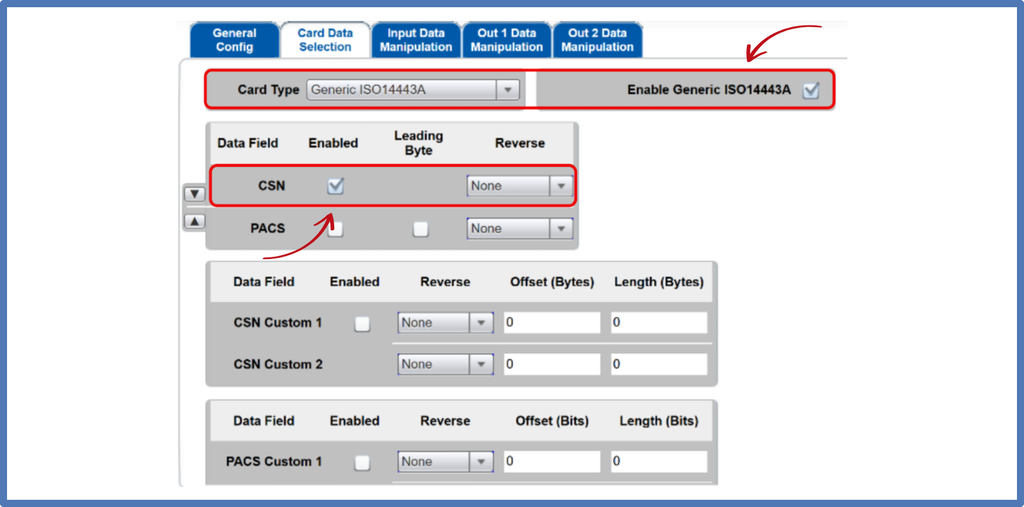Image resolution: width=1024 pixels, height=507 pixels.
Task: Open the Out 1 Data Manipulation tab
Action: pyautogui.click(x=507, y=40)
